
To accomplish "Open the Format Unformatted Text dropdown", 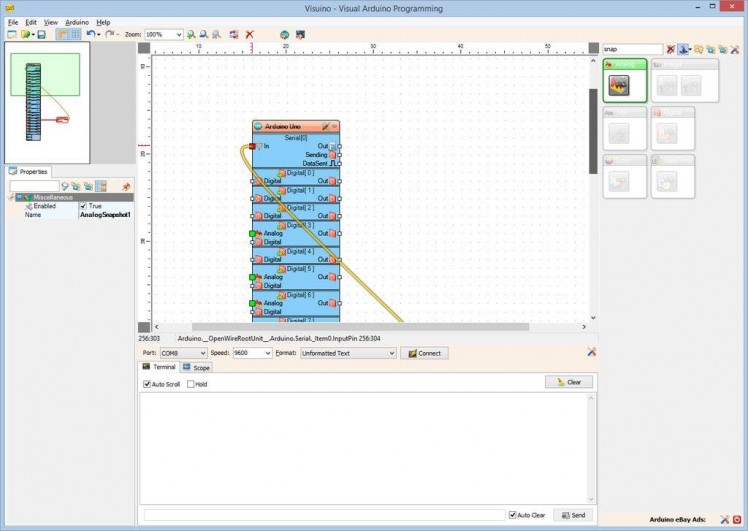I will (392, 353).
